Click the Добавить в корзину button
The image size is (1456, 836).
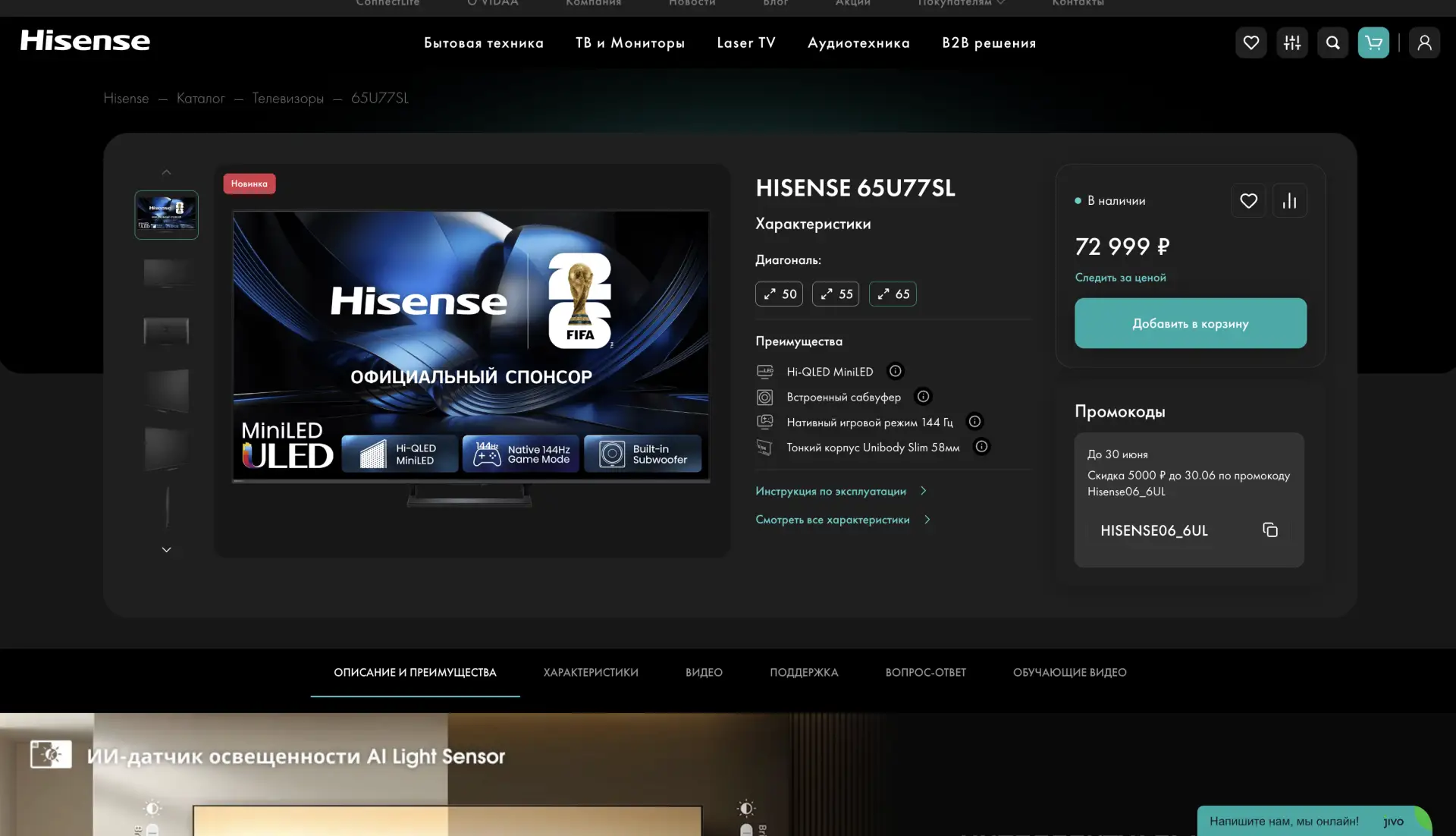[x=1191, y=323]
